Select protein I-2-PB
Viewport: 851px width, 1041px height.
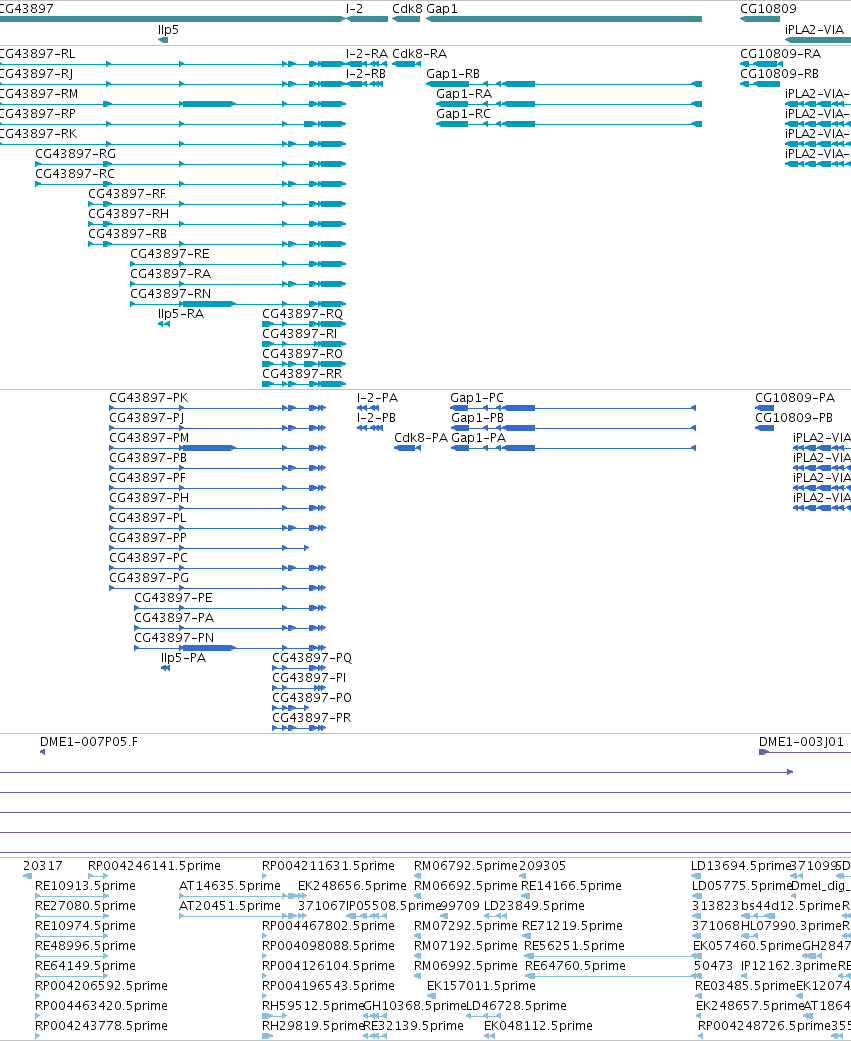click(x=370, y=428)
